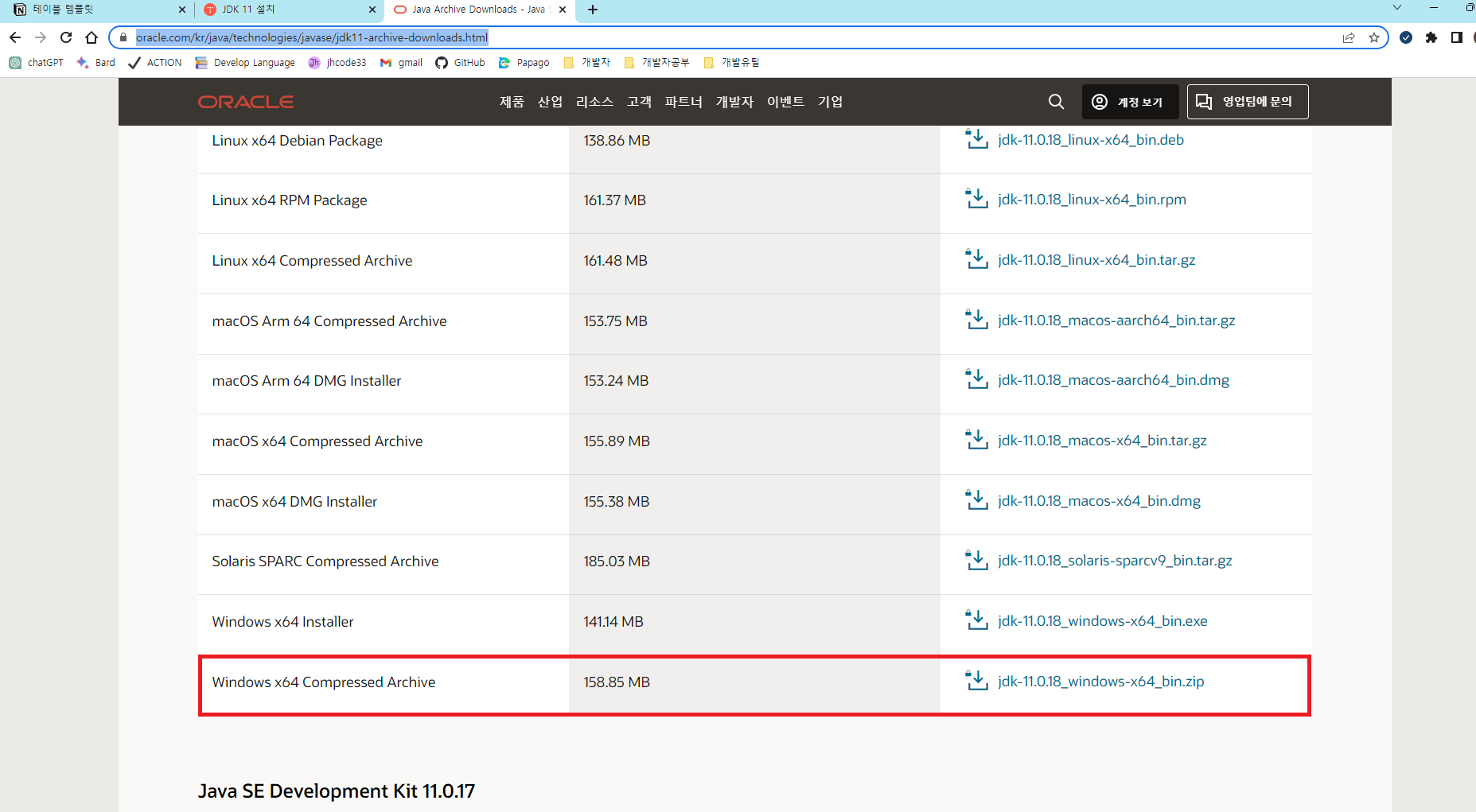
Task: Close the JDK 11 설치 tab
Action: 372,10
